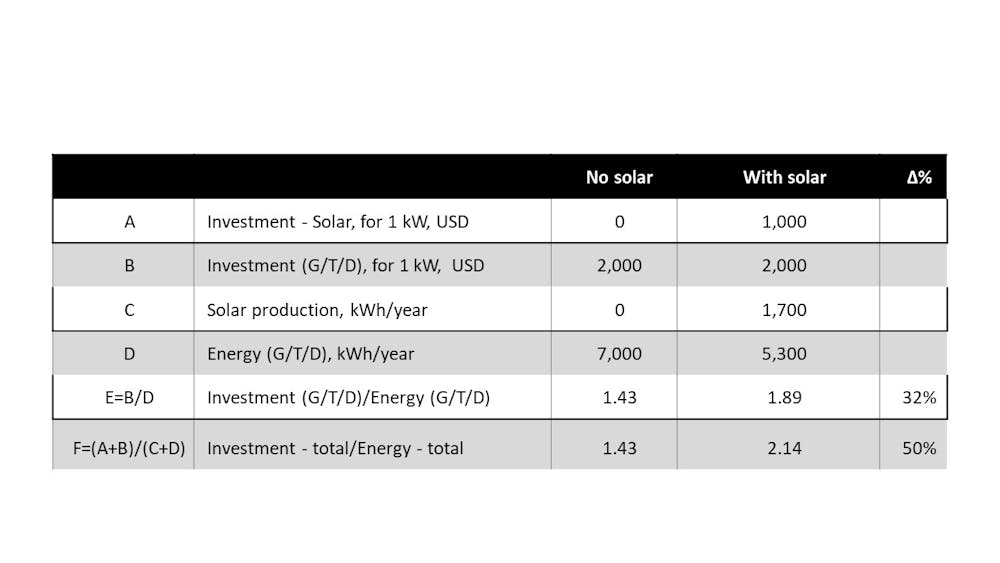Select the 1,000 solar investment value
This screenshot has height=563, width=1000.
point(784,222)
